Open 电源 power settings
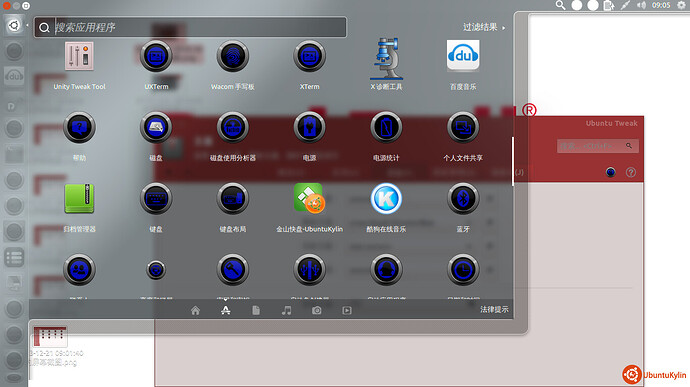 click(x=309, y=128)
